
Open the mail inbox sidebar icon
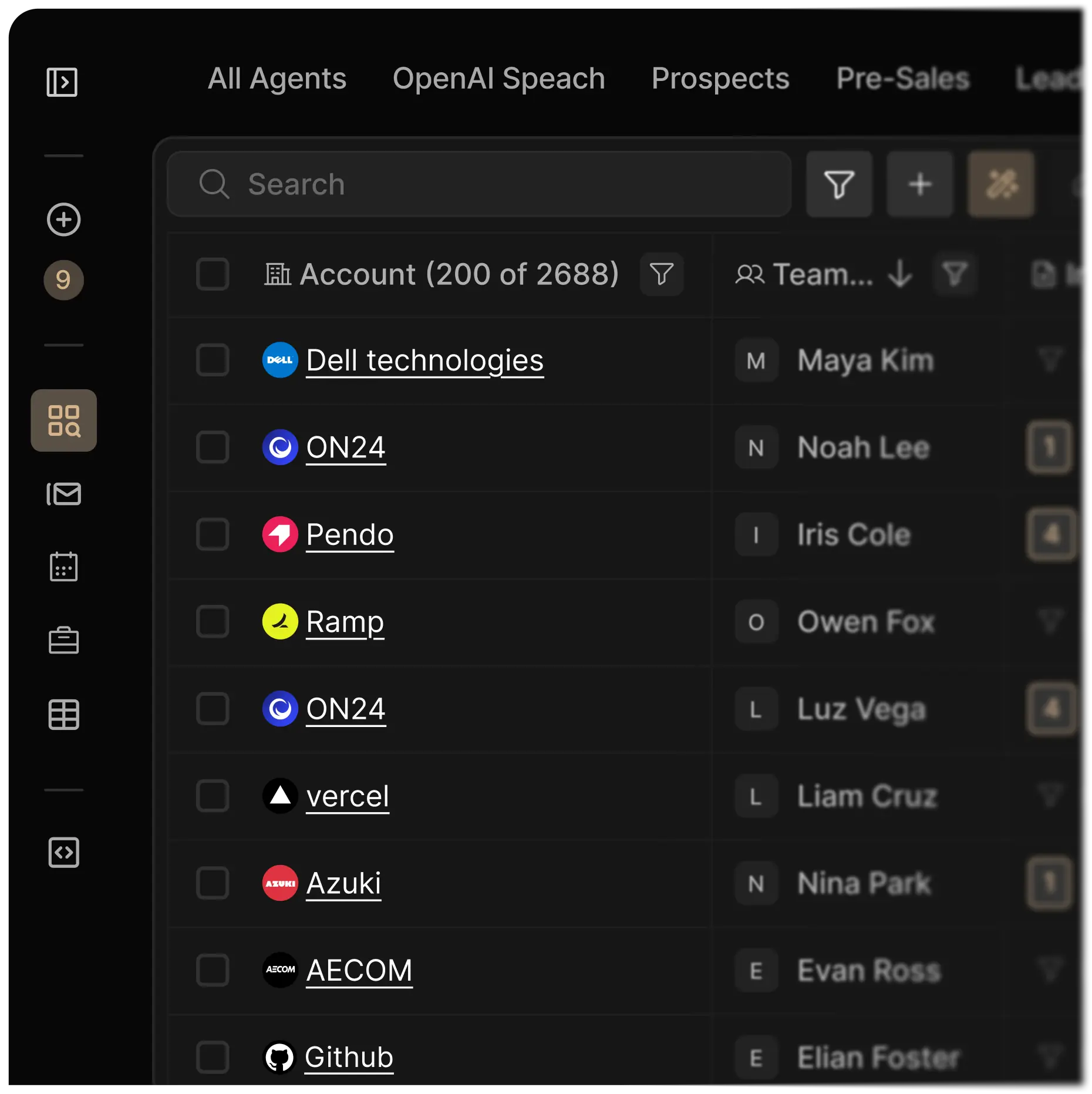(x=63, y=494)
